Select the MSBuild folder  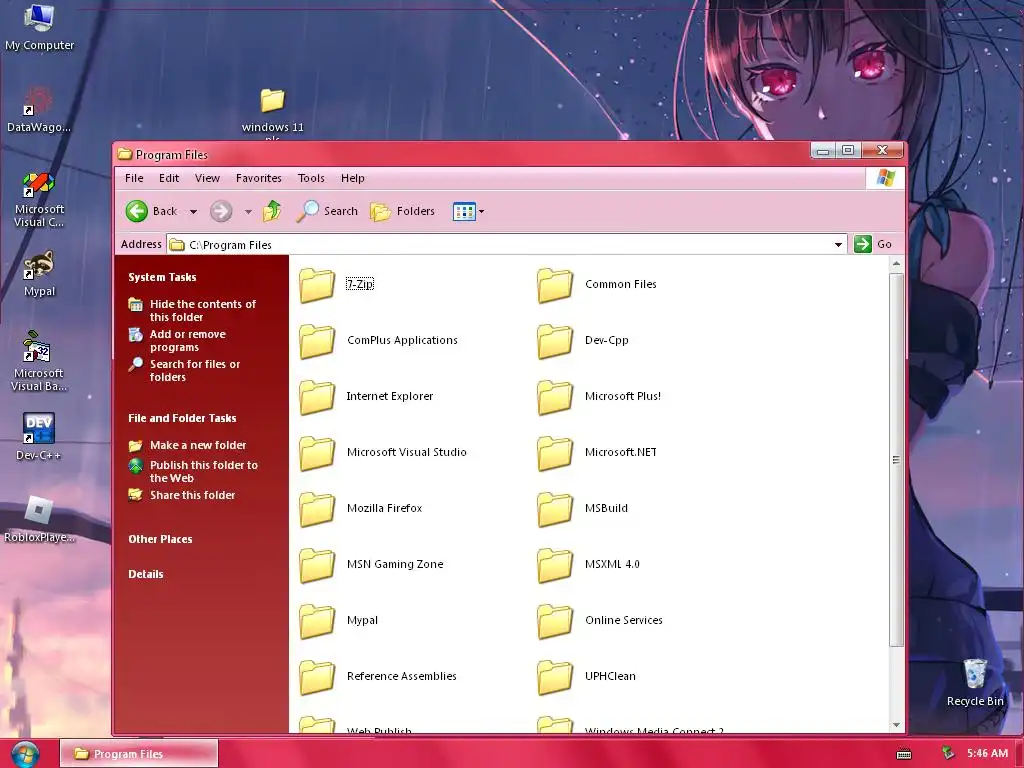[583, 509]
